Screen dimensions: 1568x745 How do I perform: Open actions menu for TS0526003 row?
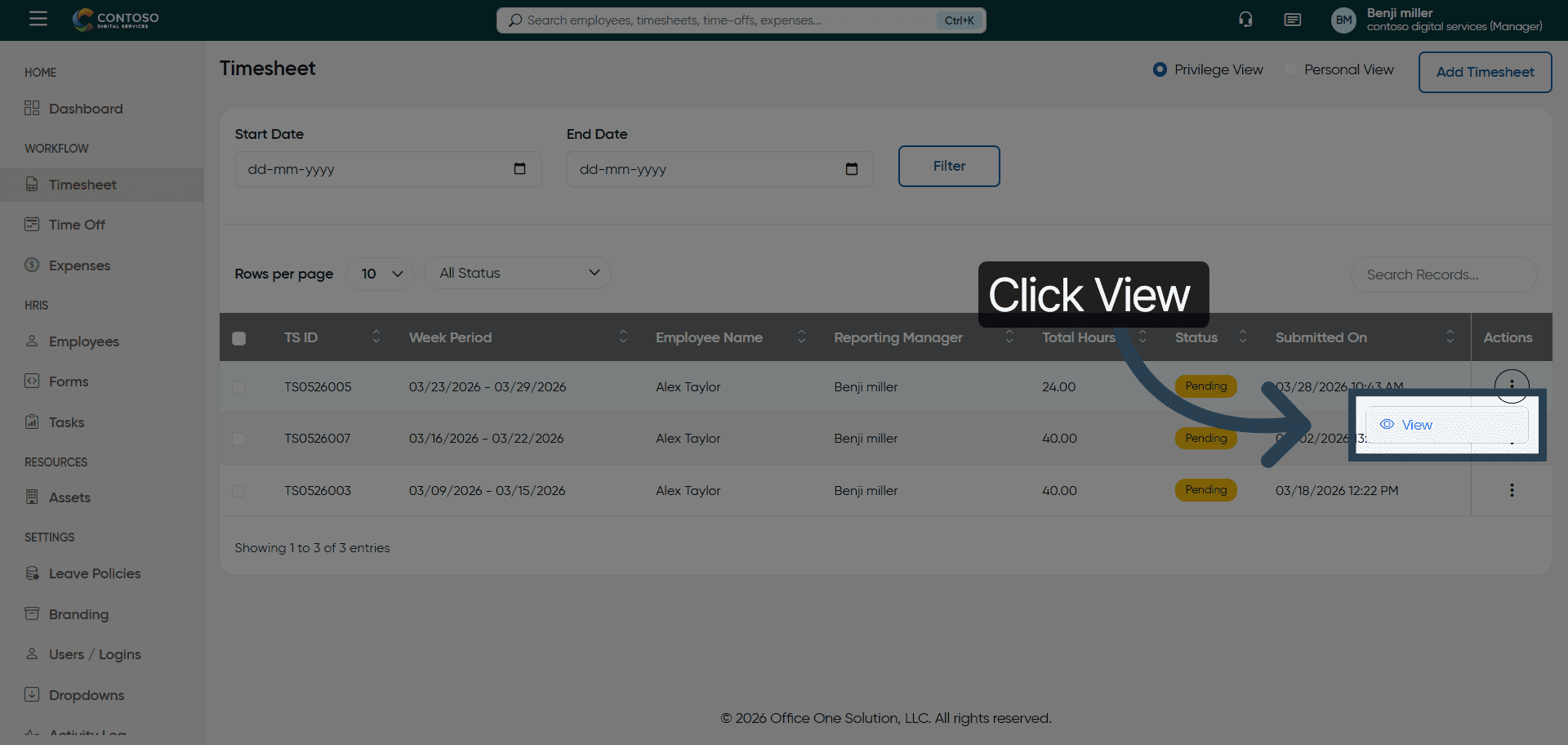tap(1511, 490)
